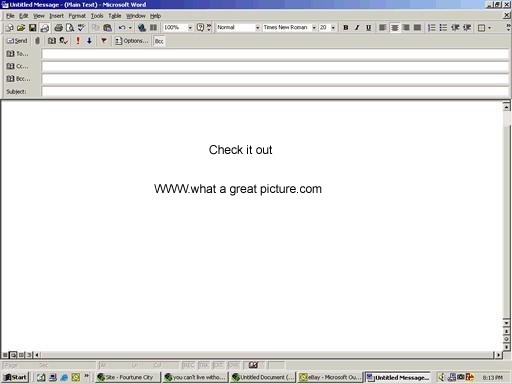Switch to Outline view icon
The image size is (512, 384).
pos(29,355)
